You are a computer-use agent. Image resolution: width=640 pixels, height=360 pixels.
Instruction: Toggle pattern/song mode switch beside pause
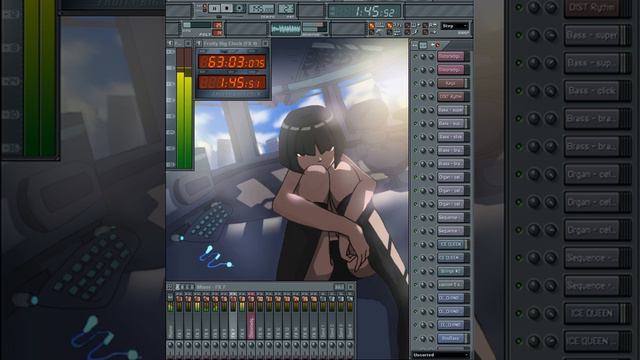(x=205, y=8)
